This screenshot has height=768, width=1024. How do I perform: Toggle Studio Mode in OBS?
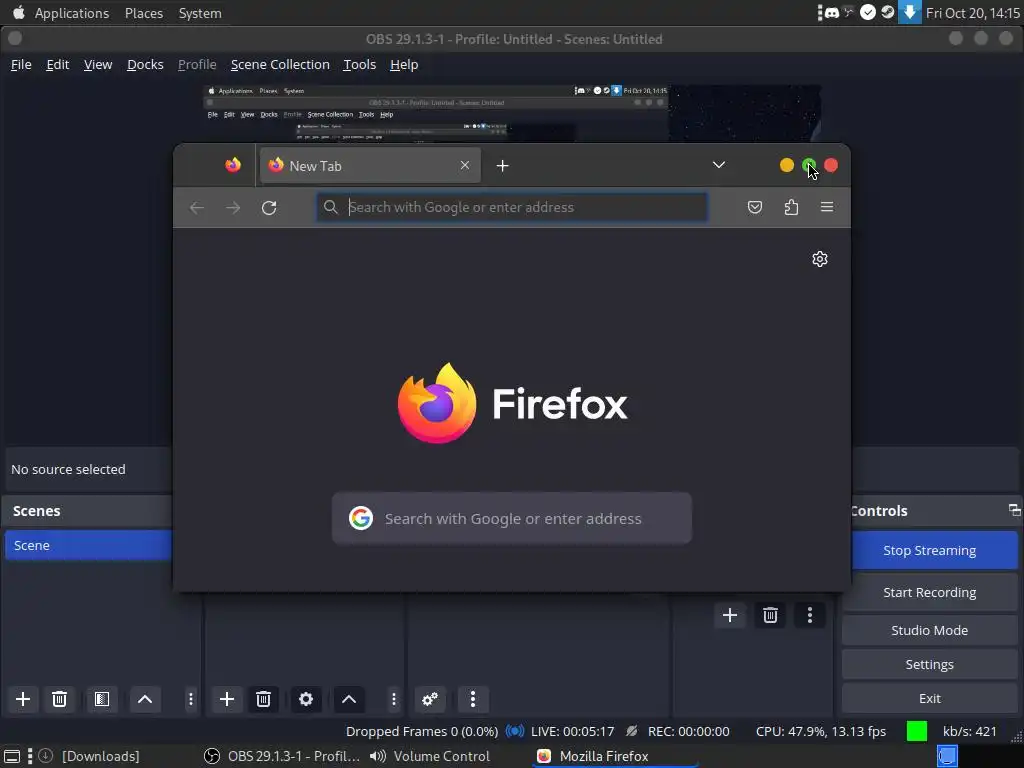(929, 630)
